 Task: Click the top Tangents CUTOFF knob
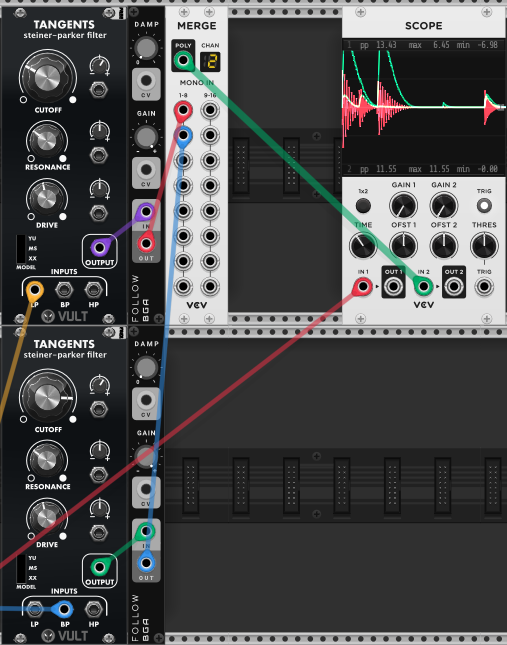(x=47, y=78)
